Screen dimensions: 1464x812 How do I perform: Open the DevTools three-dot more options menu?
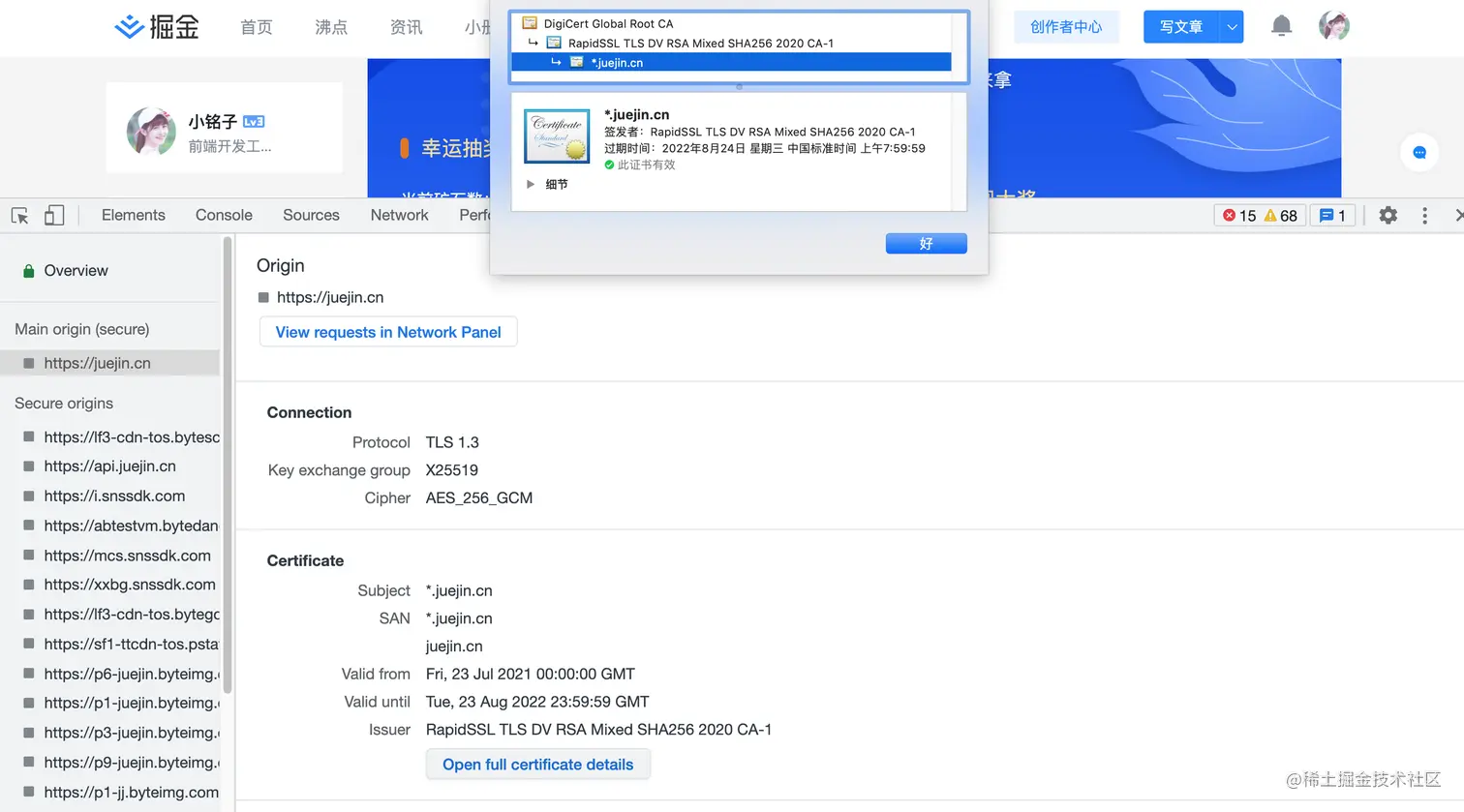(1424, 216)
